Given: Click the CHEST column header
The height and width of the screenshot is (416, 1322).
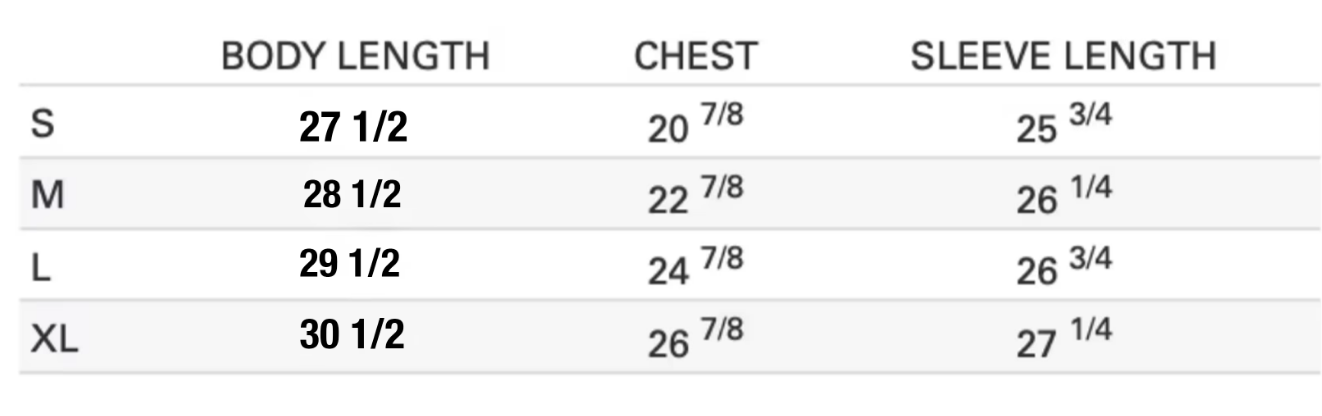Looking at the screenshot, I should click(696, 56).
